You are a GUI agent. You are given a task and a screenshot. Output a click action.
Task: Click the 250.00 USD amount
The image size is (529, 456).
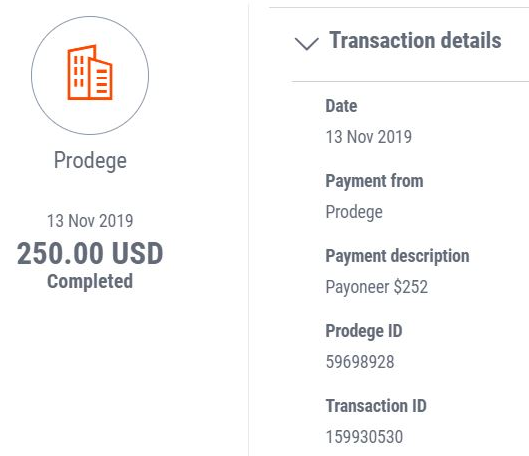pos(90,253)
